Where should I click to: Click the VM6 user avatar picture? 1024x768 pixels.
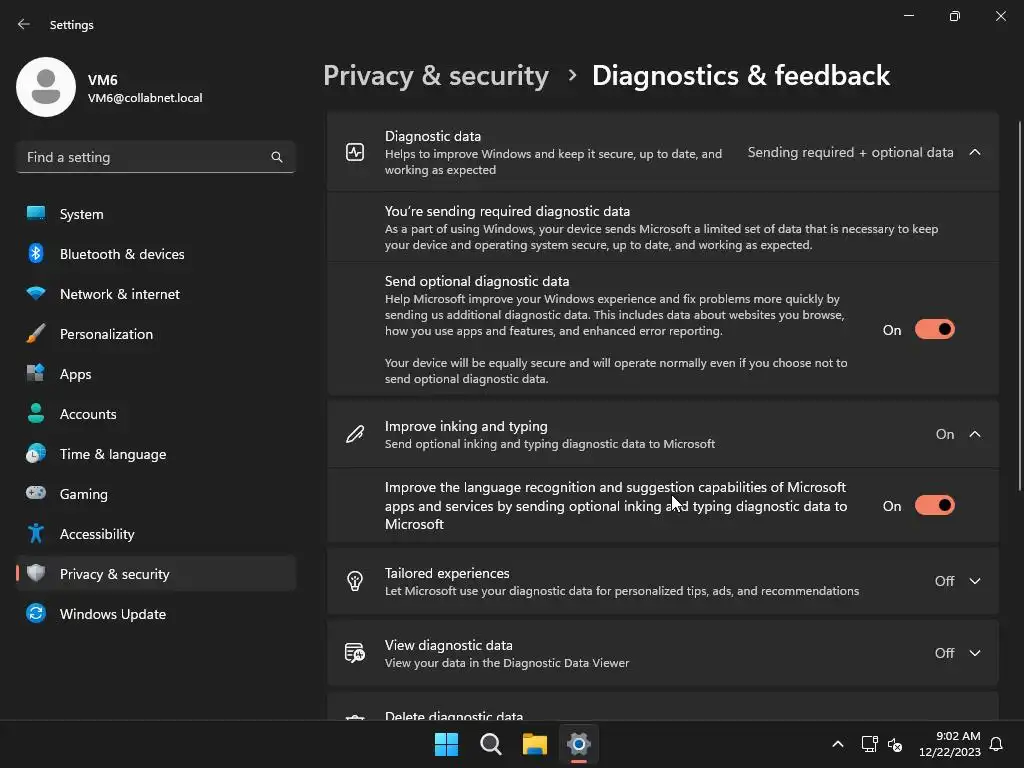click(46, 87)
